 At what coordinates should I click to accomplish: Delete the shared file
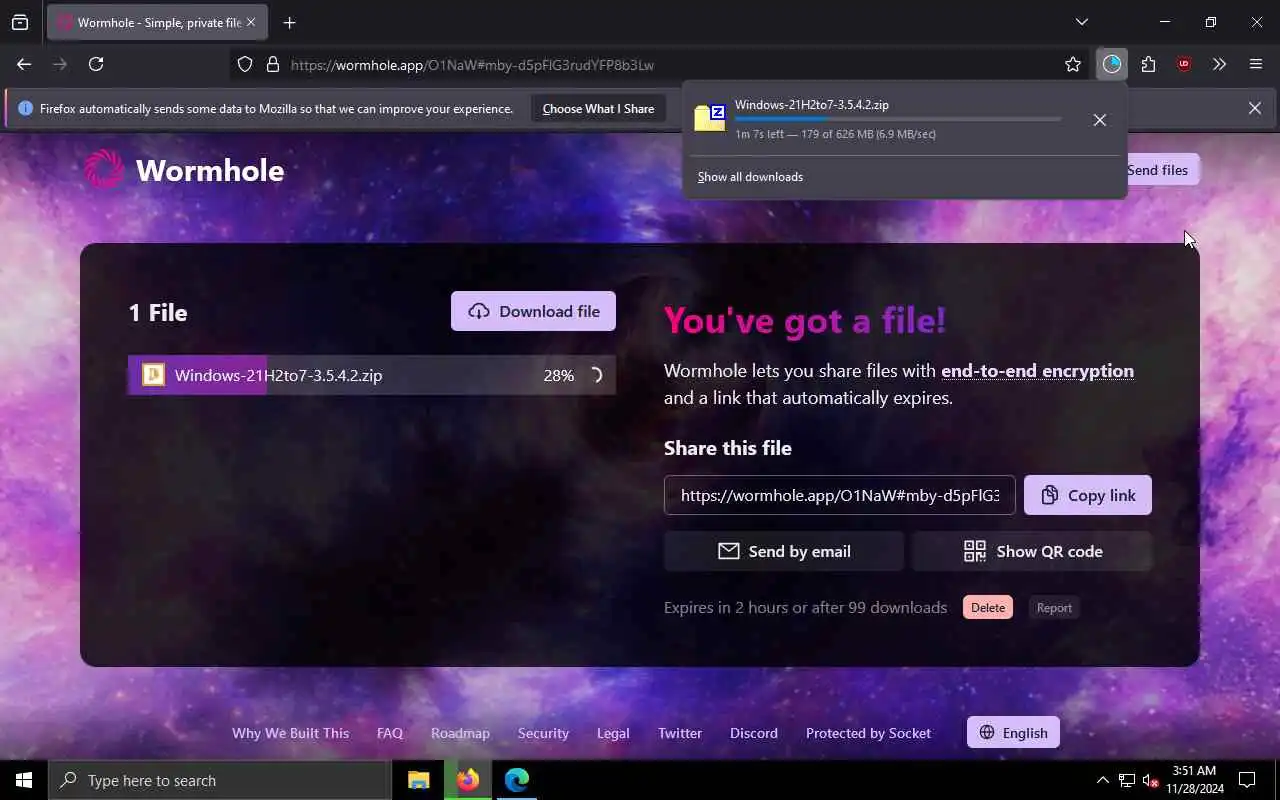click(x=988, y=607)
